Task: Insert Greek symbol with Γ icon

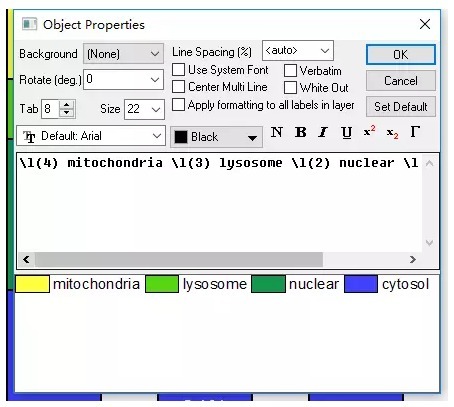Action: pos(415,132)
